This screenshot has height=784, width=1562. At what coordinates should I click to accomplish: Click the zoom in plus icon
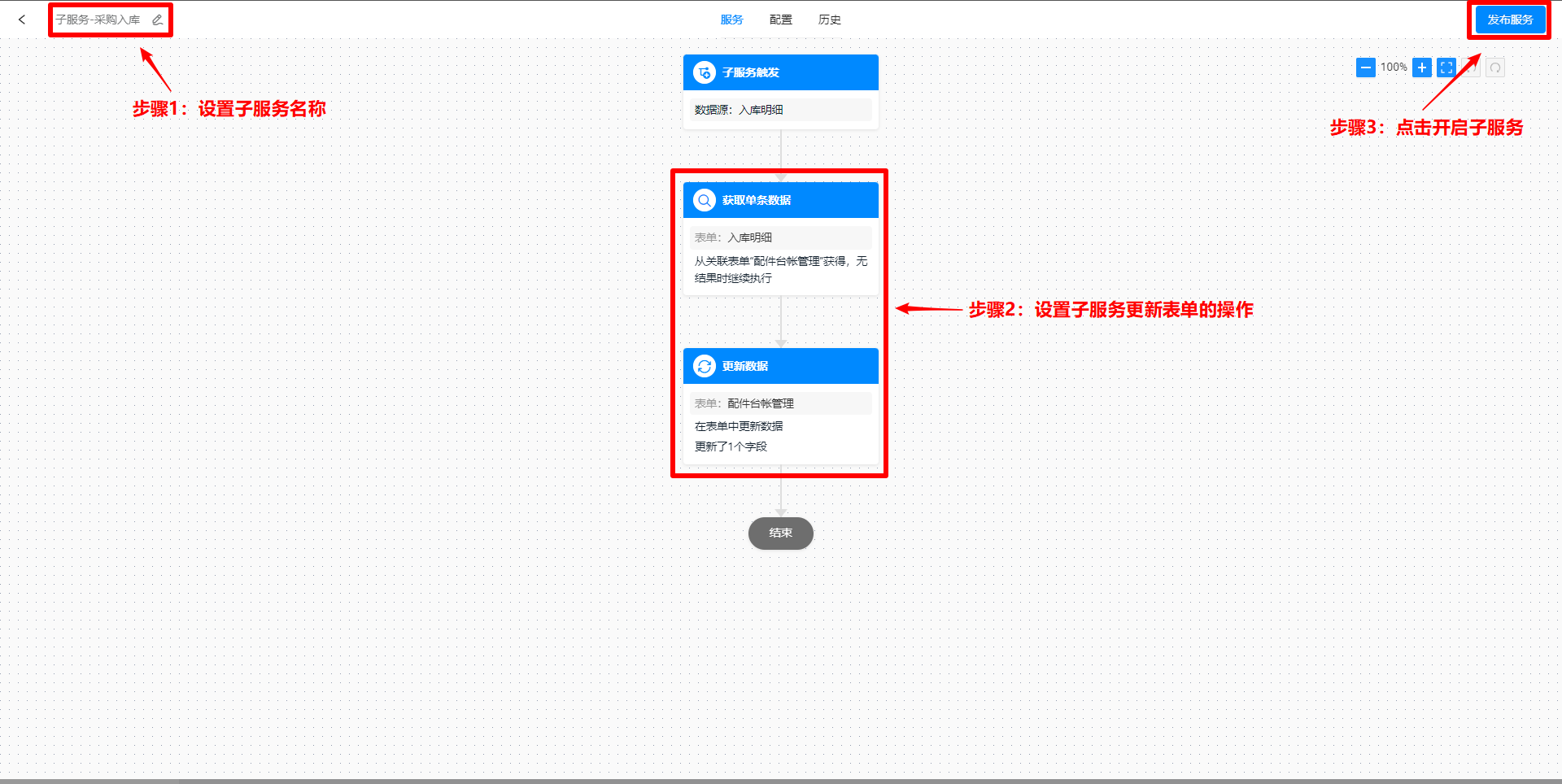(x=1421, y=68)
